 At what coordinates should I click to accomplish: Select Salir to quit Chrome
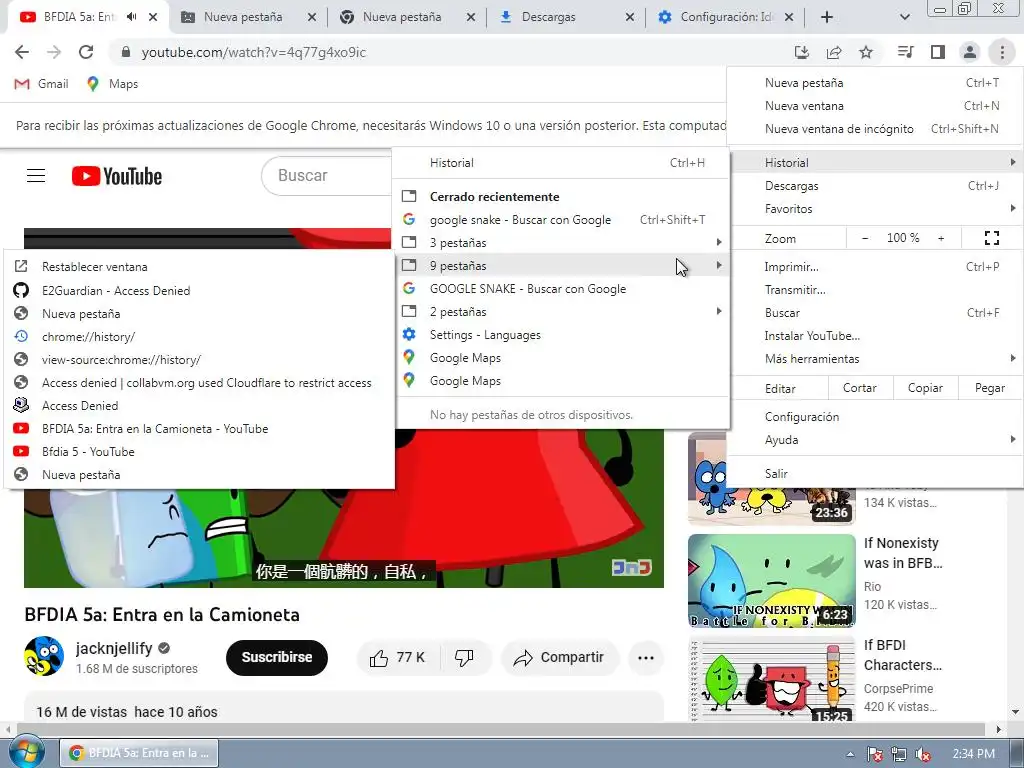coord(875,473)
